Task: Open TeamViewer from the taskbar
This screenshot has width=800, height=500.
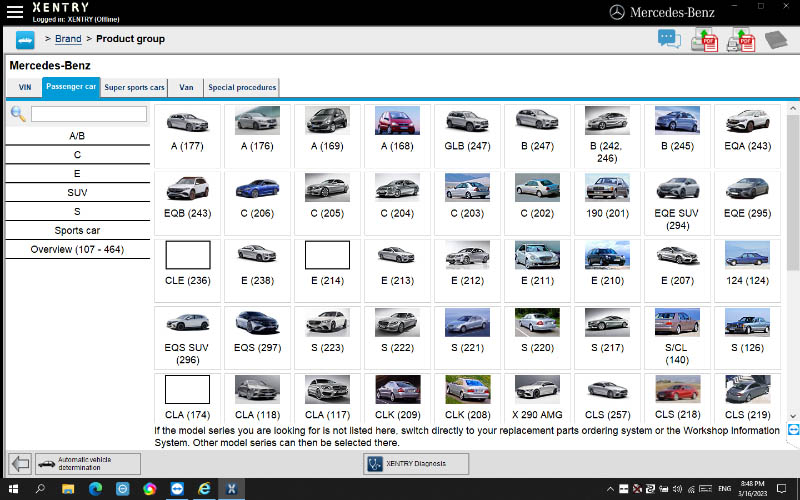Action: (177, 489)
